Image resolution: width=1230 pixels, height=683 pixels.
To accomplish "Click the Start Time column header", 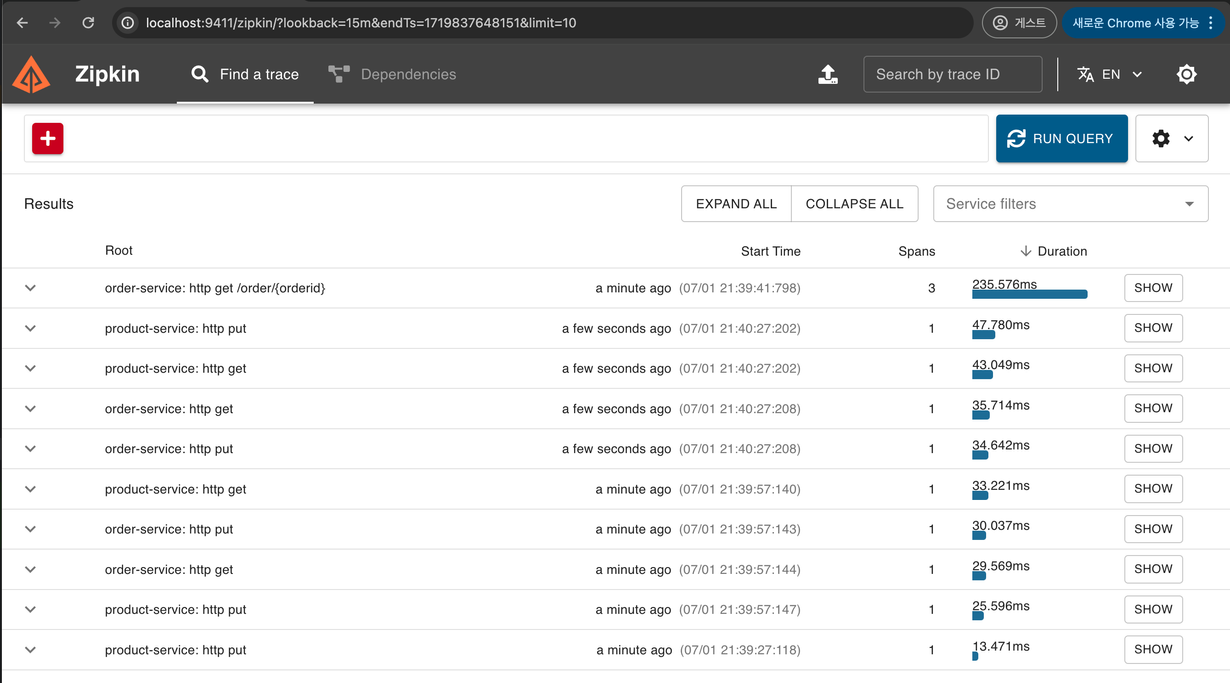I will 770,251.
